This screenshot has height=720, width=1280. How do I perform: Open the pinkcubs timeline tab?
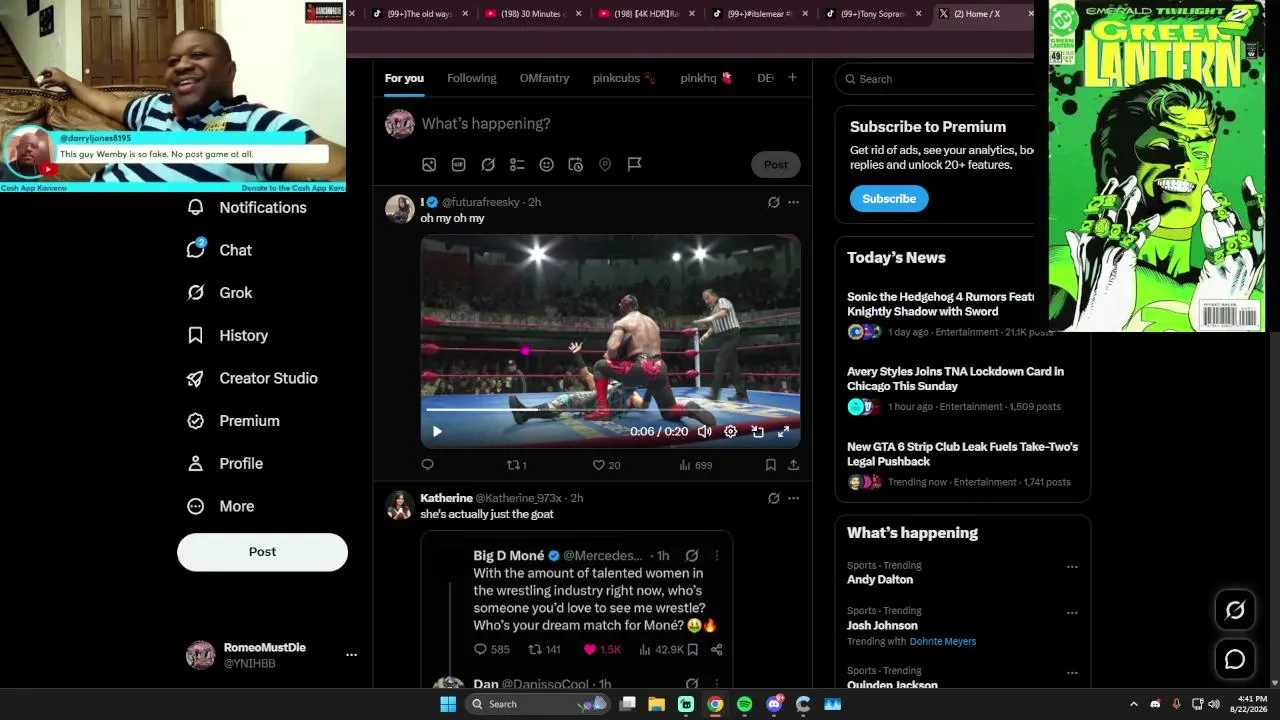click(x=624, y=78)
